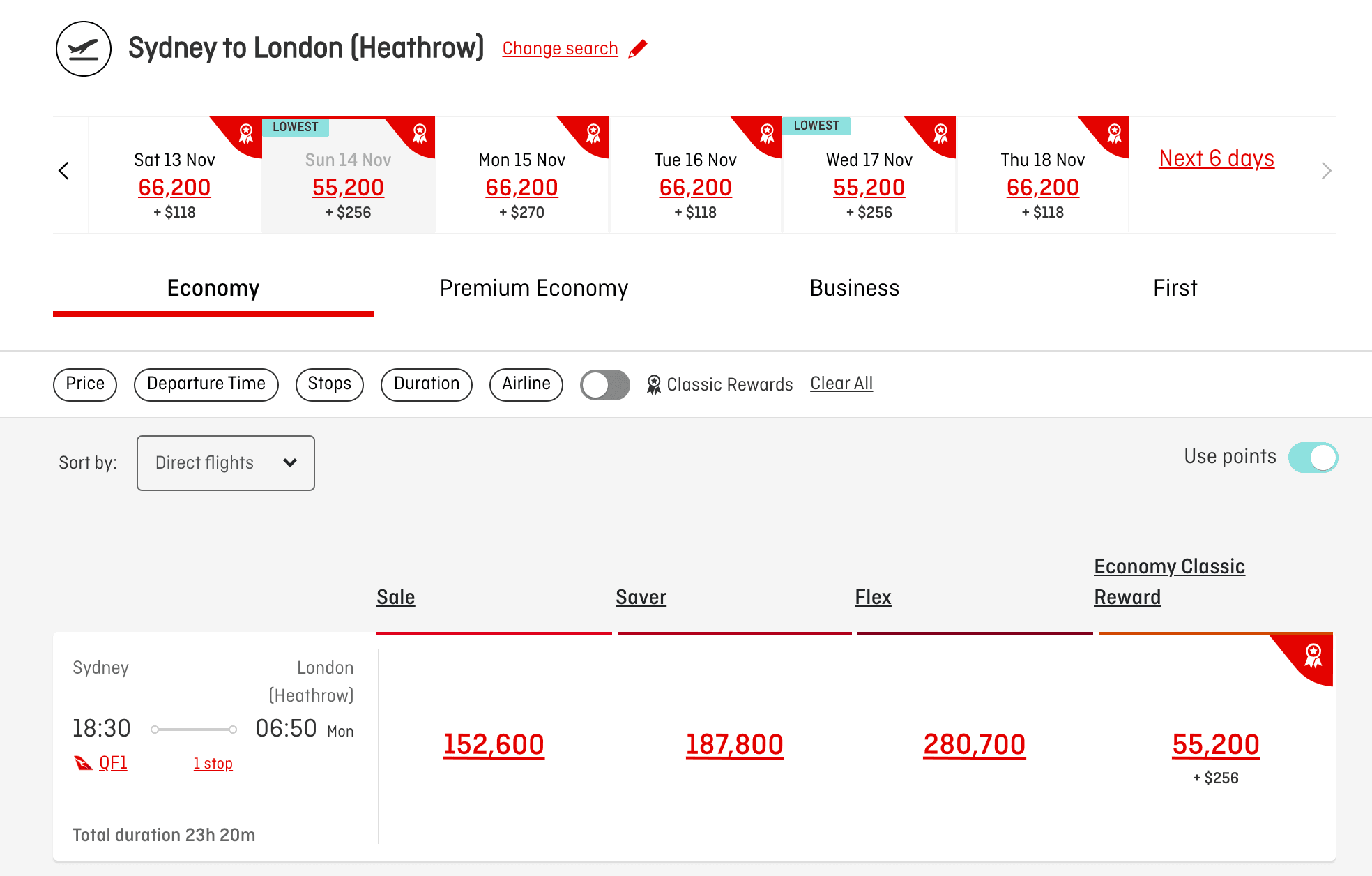Click the Qantas kangaroo logo beside QF1

pos(84,763)
